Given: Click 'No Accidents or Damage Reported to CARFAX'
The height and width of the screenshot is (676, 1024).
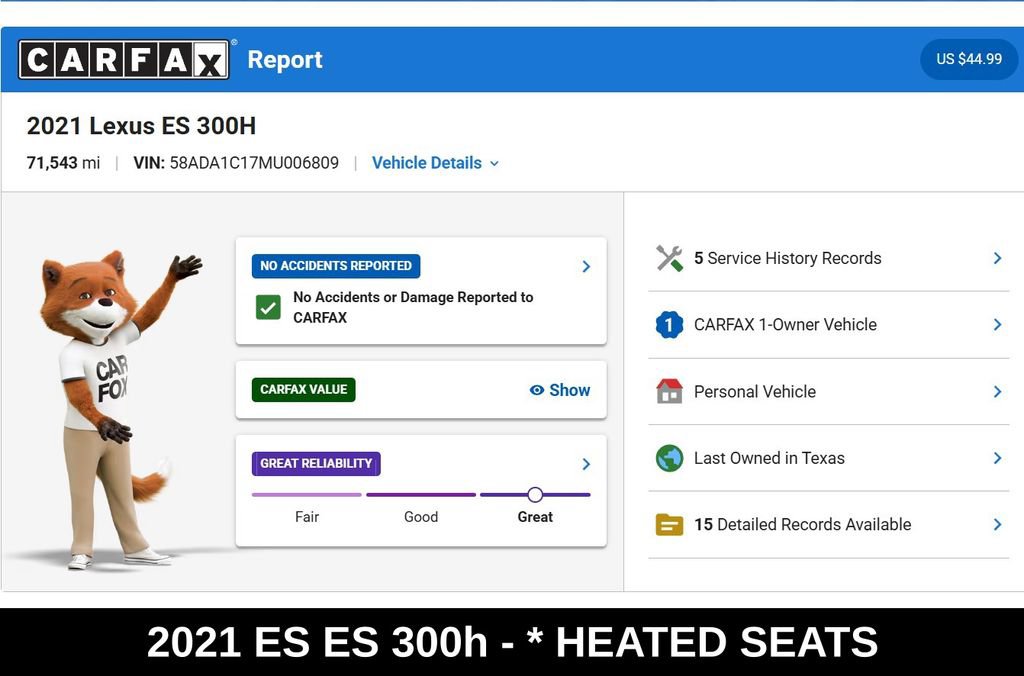Looking at the screenshot, I should click(x=413, y=307).
